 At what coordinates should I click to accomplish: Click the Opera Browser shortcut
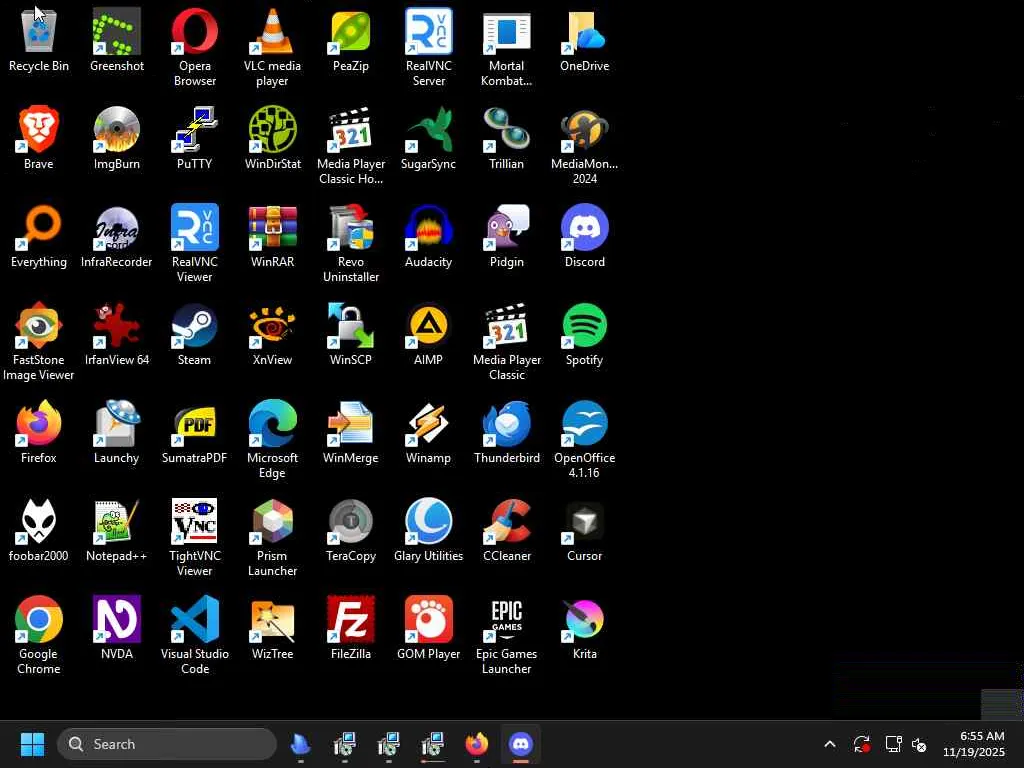(x=195, y=31)
